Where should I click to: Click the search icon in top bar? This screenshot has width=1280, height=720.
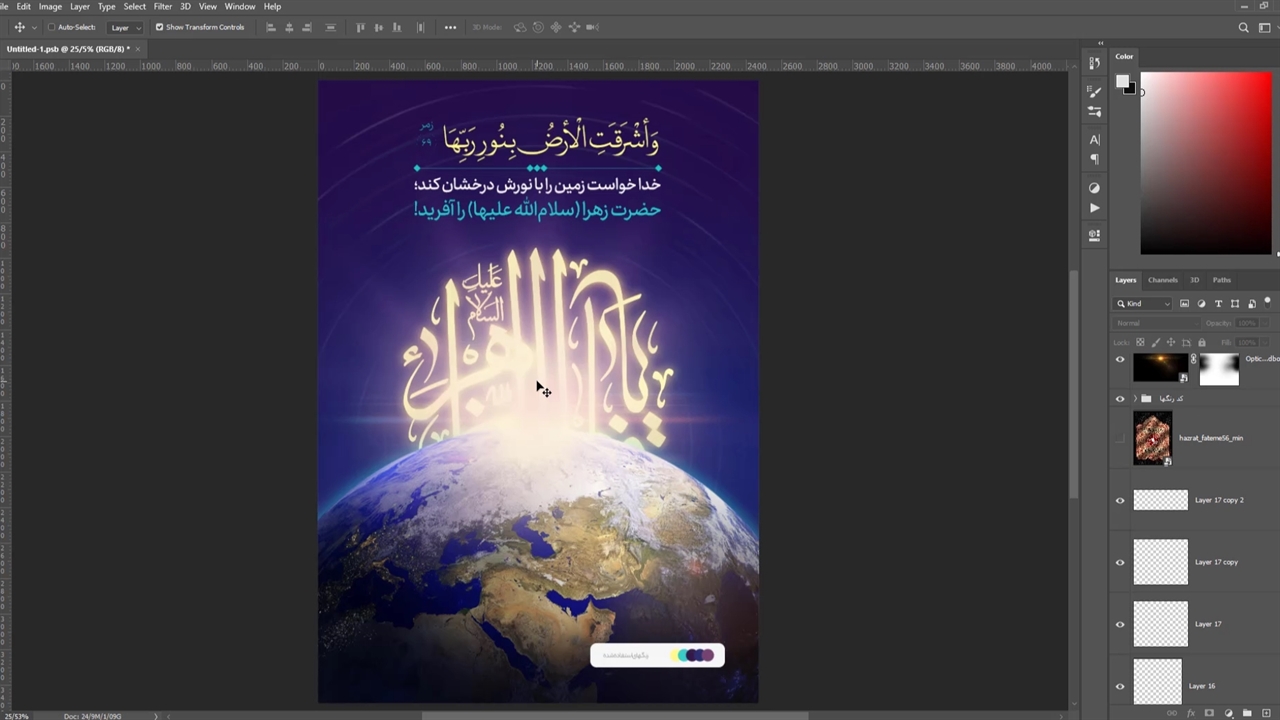pos(1244,28)
